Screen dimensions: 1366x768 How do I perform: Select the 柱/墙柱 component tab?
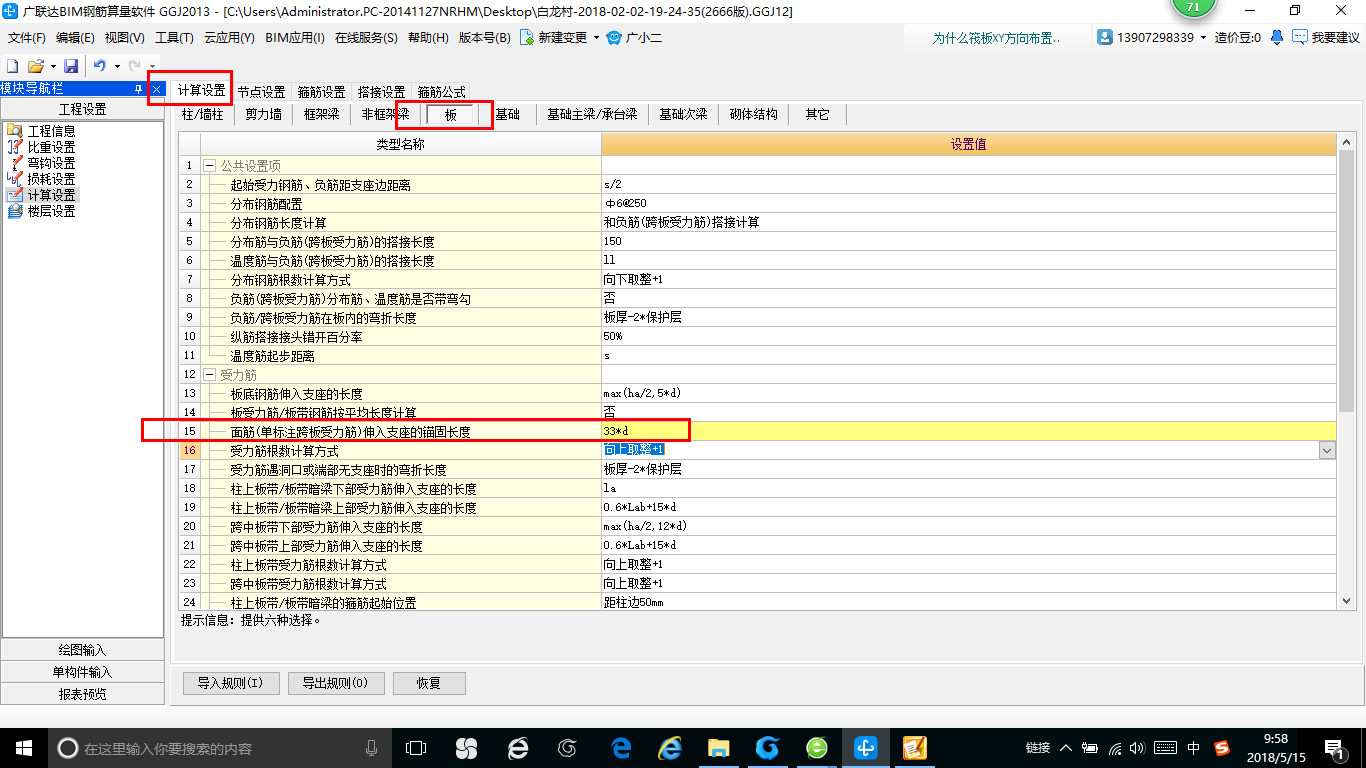coord(202,115)
